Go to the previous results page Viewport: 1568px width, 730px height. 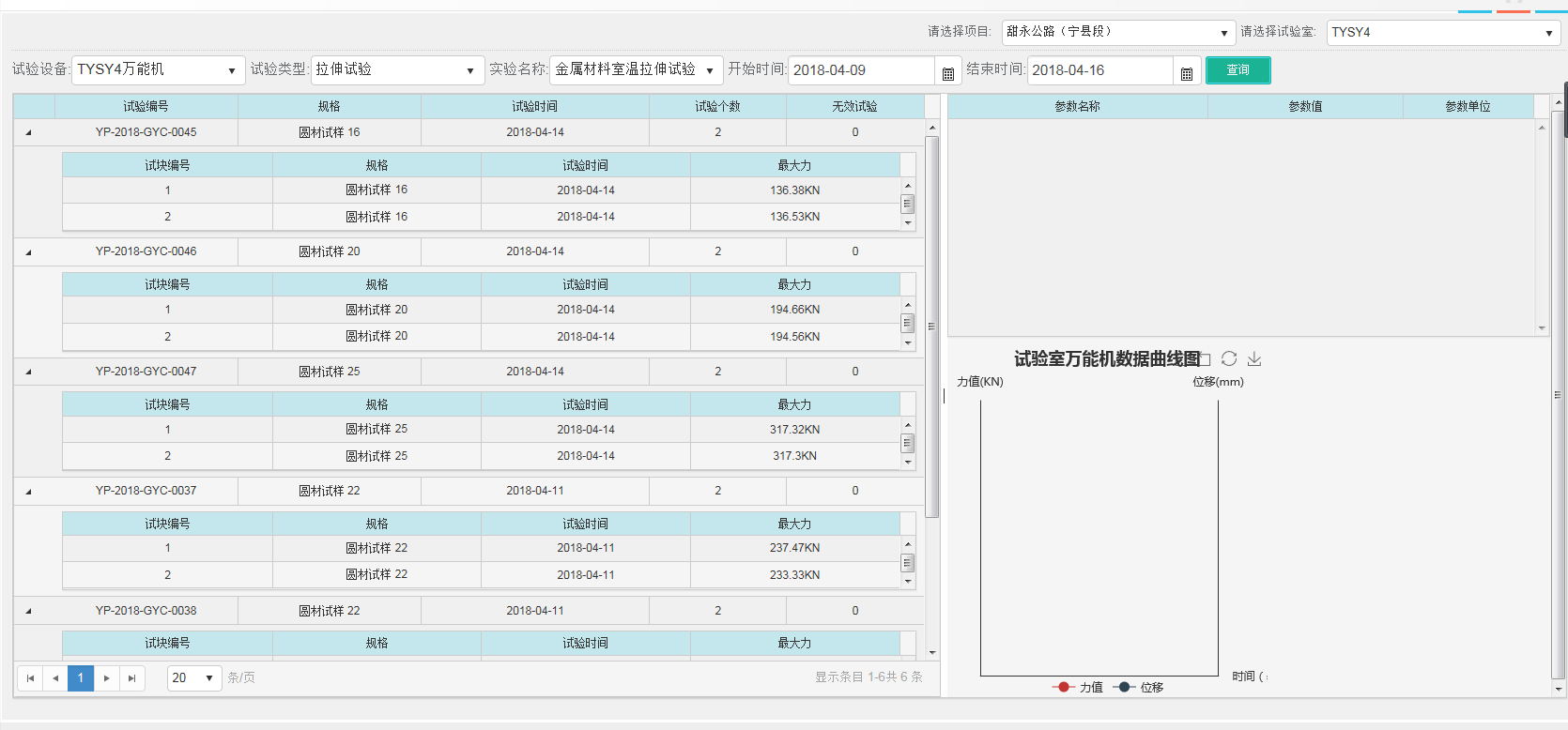click(55, 677)
